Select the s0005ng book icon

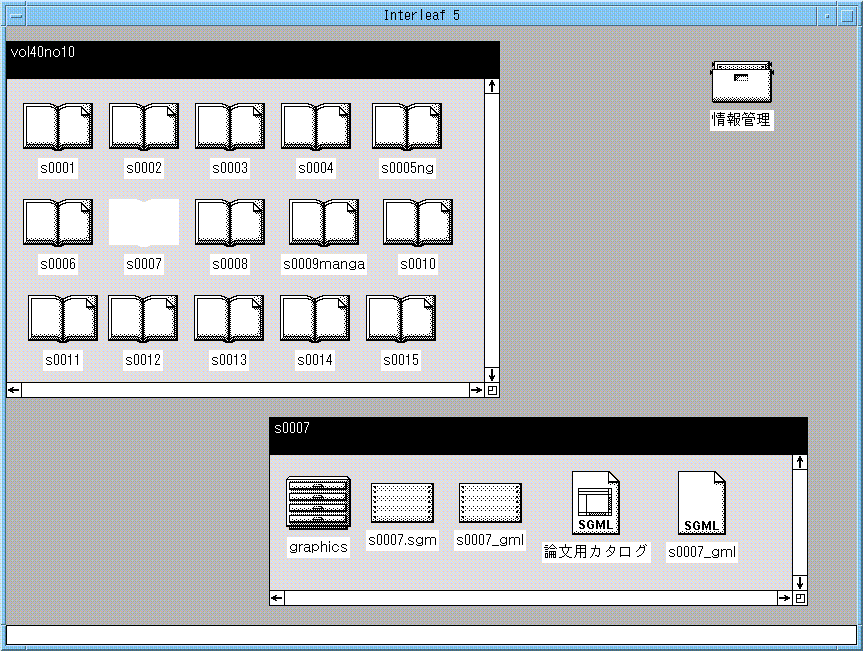coord(407,127)
